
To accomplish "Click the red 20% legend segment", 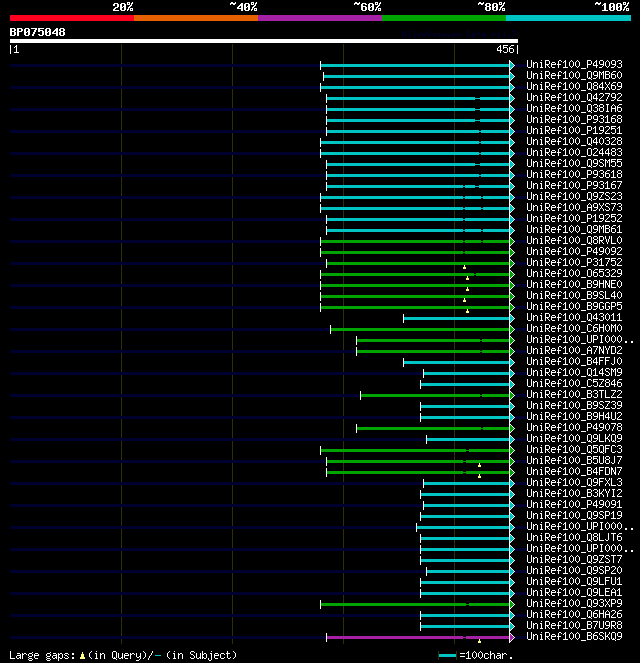I will click(72, 18).
